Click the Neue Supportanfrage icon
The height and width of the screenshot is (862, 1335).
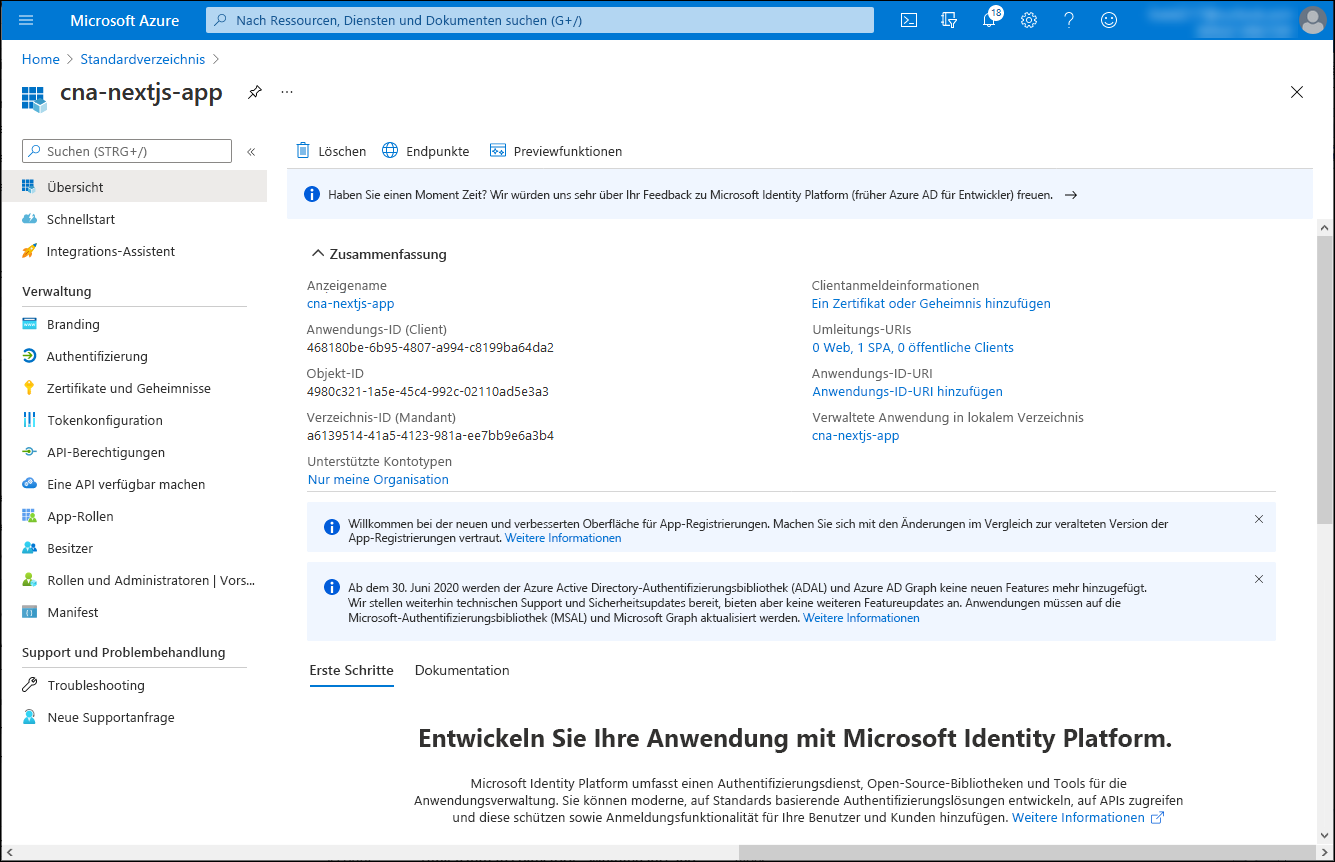(x=29, y=717)
